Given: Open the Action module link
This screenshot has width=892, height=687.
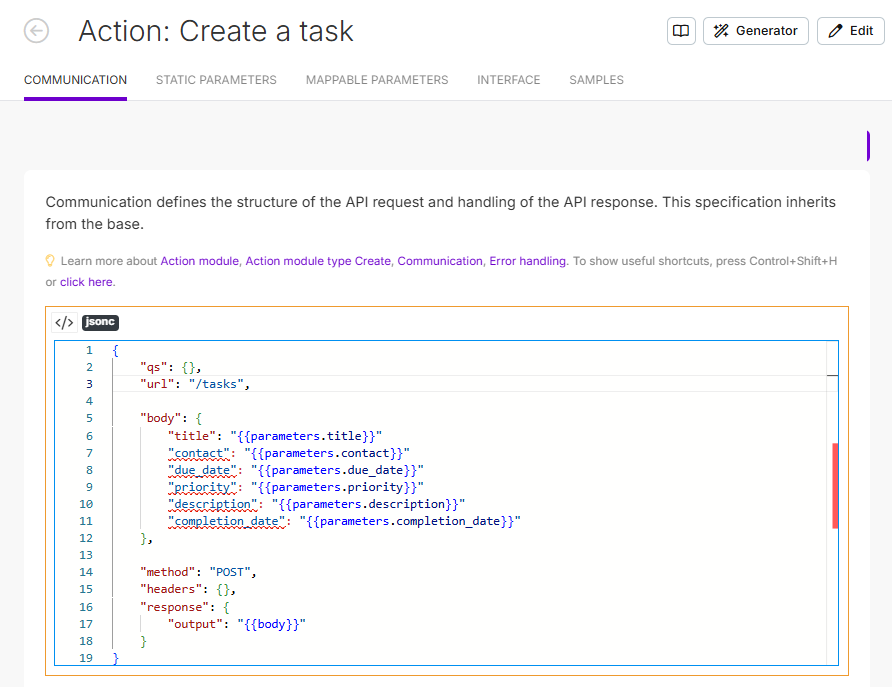Looking at the screenshot, I should tap(199, 261).
